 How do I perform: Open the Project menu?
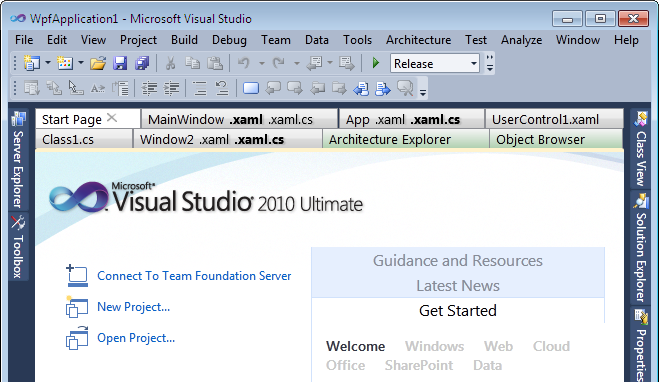(138, 40)
